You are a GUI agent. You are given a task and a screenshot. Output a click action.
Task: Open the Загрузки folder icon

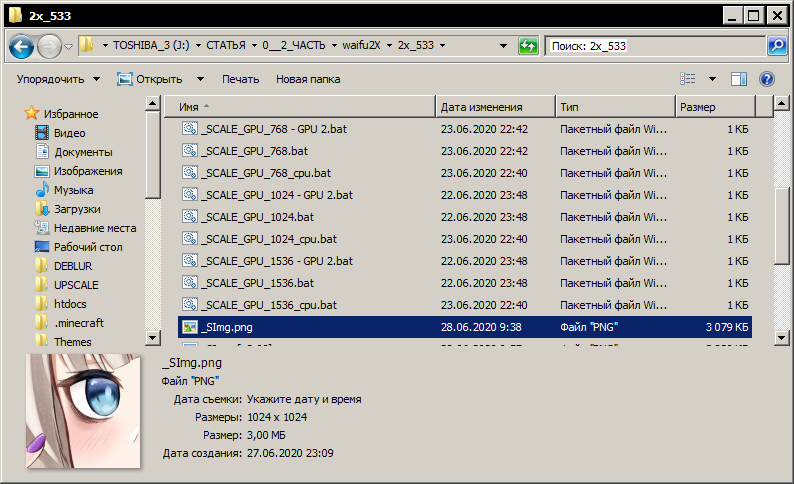point(42,209)
